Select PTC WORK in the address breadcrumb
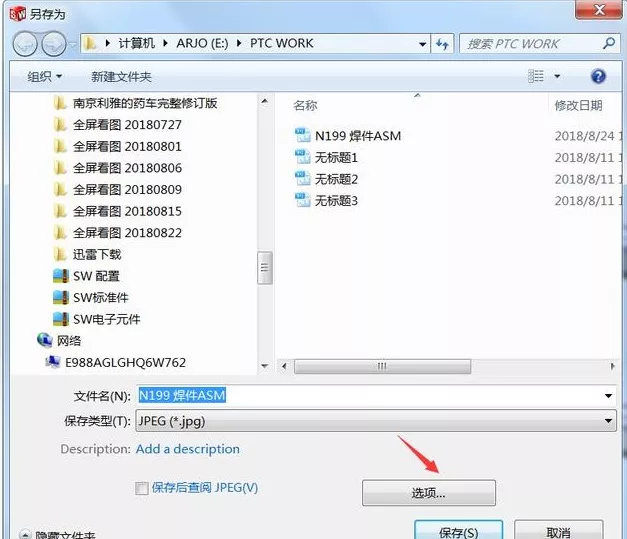627x539 pixels. click(282, 43)
